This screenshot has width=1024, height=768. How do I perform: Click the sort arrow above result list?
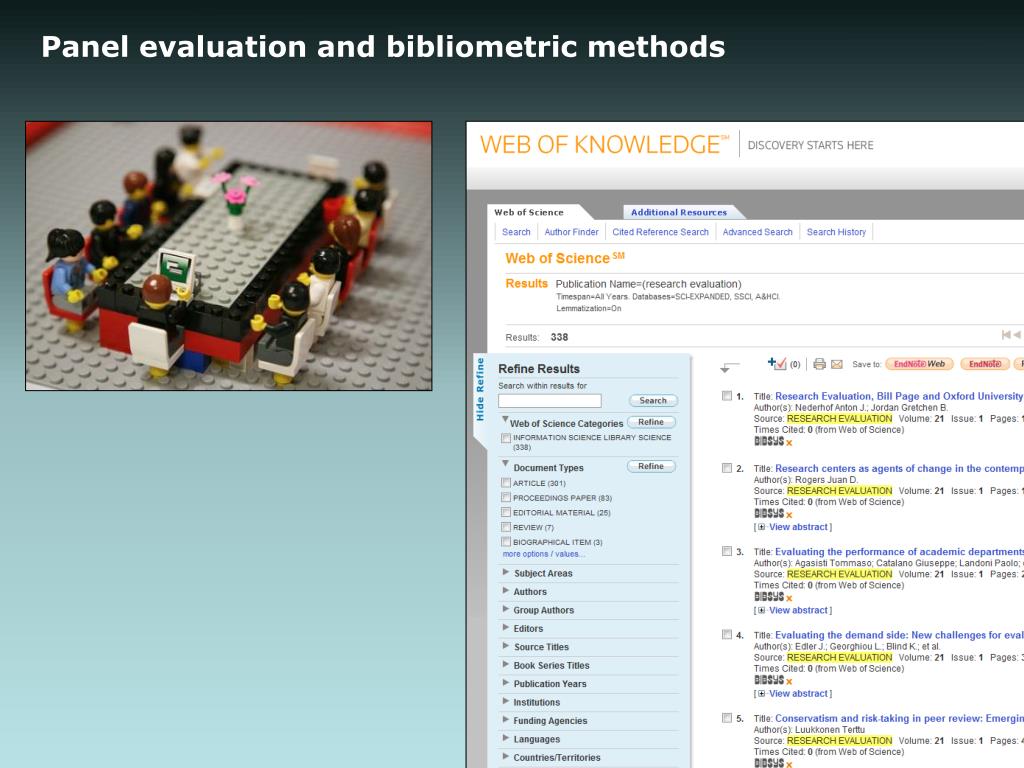point(729,367)
